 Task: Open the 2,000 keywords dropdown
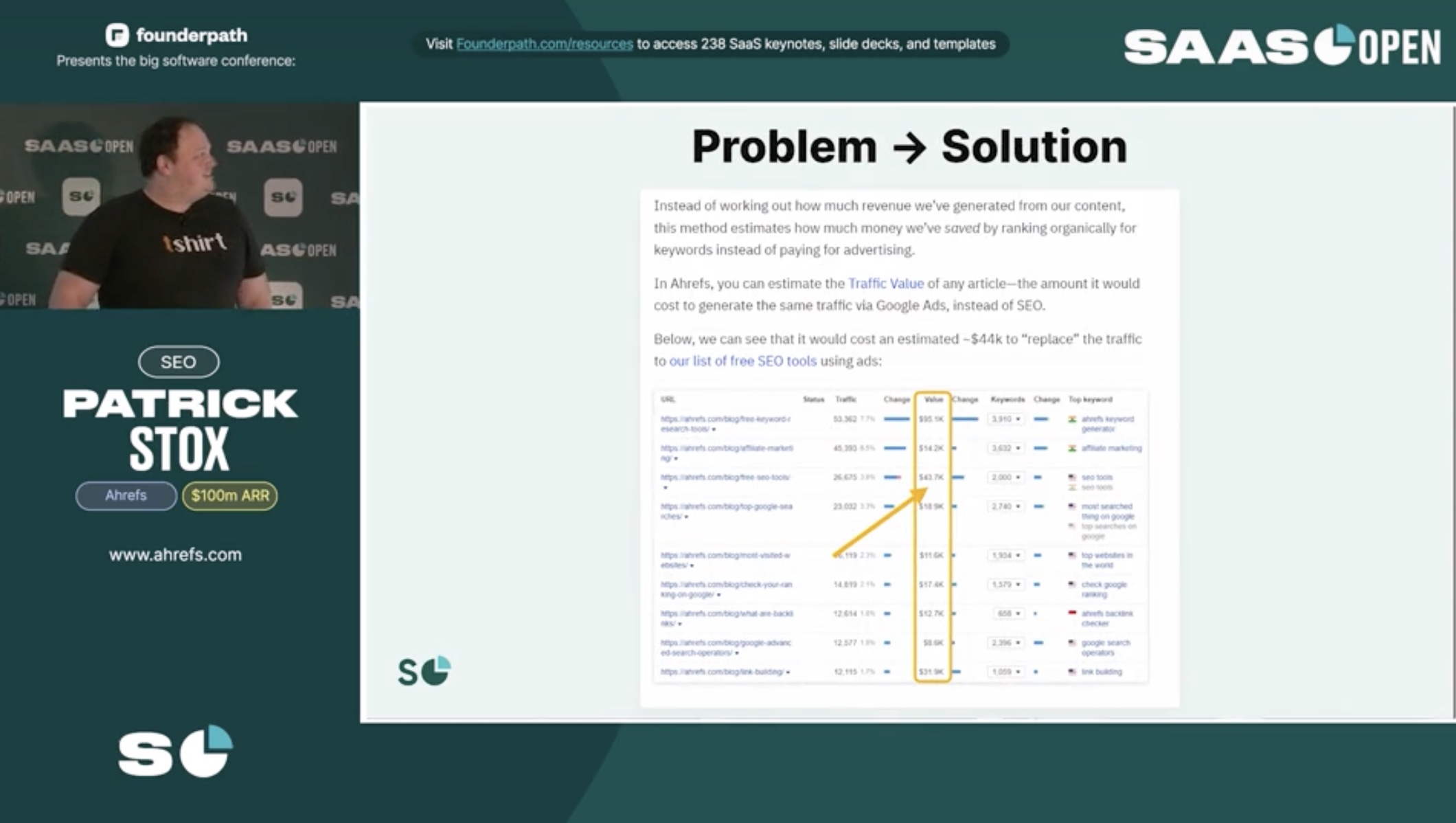(1006, 477)
